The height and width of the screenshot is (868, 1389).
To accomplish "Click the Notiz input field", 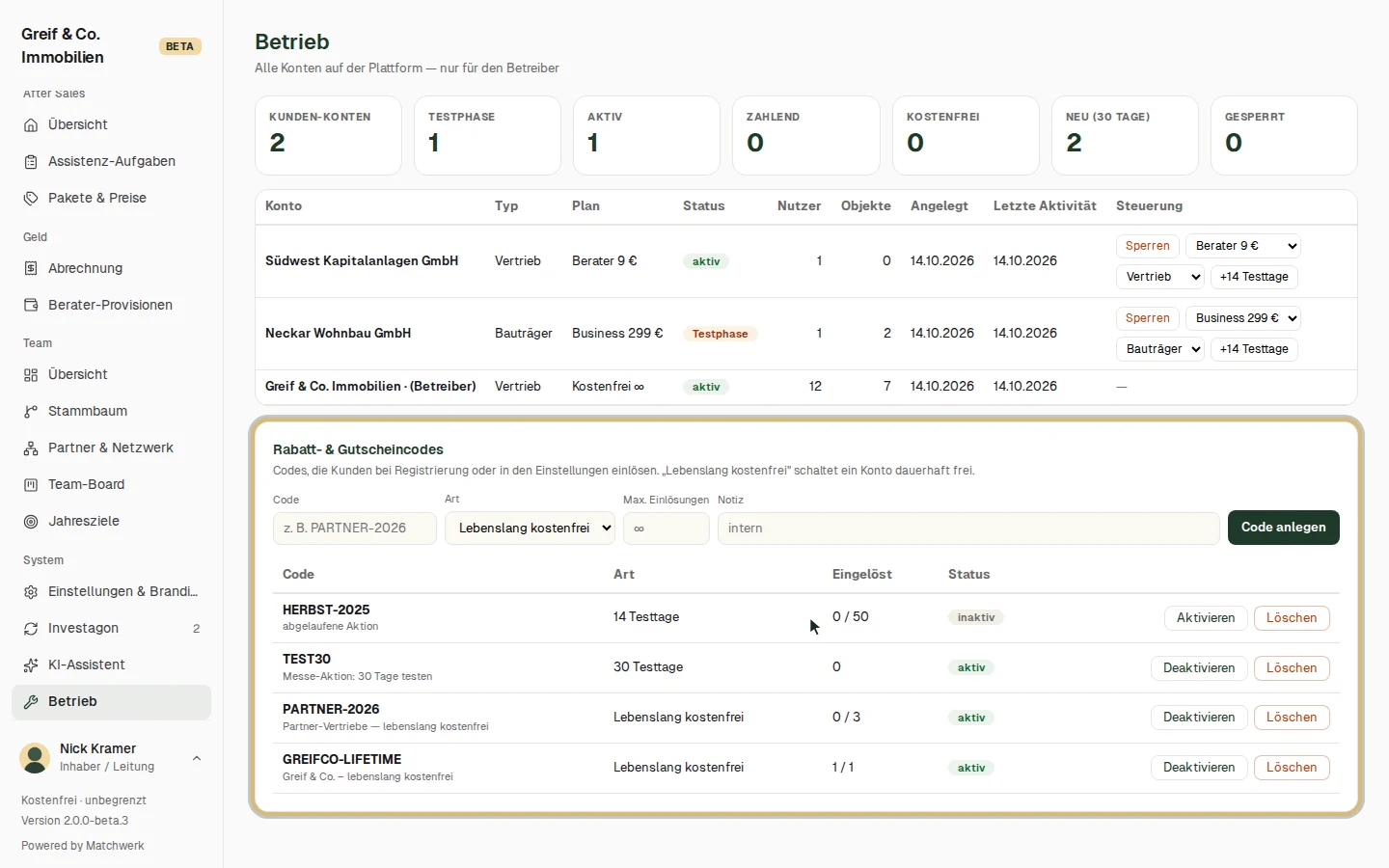I will pyautogui.click(x=968, y=529).
